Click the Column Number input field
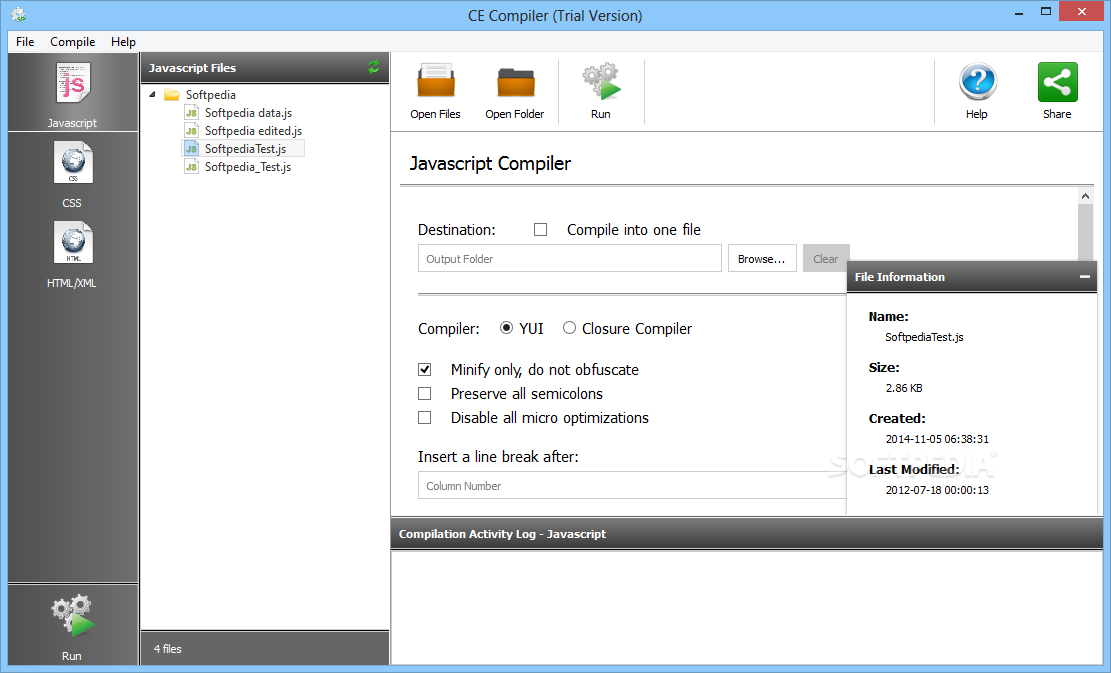 pyautogui.click(x=632, y=485)
